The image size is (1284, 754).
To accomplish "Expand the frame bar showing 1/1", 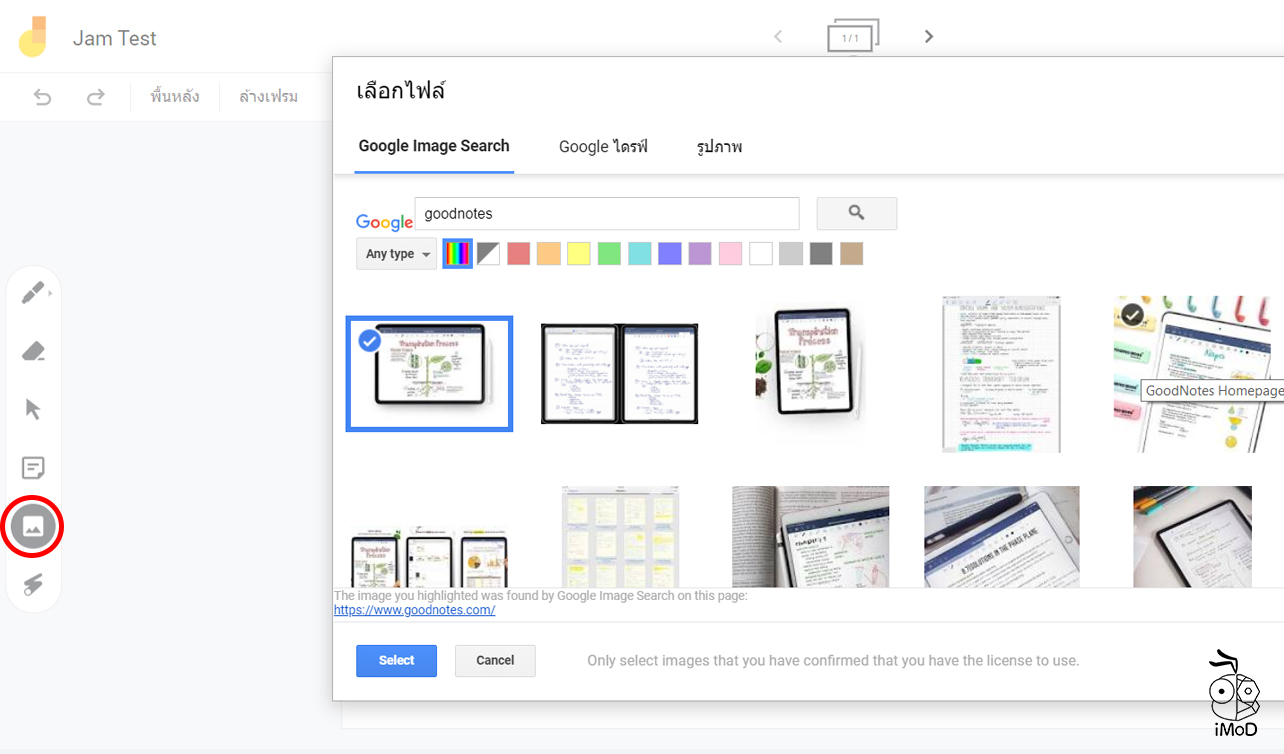I will (x=853, y=35).
